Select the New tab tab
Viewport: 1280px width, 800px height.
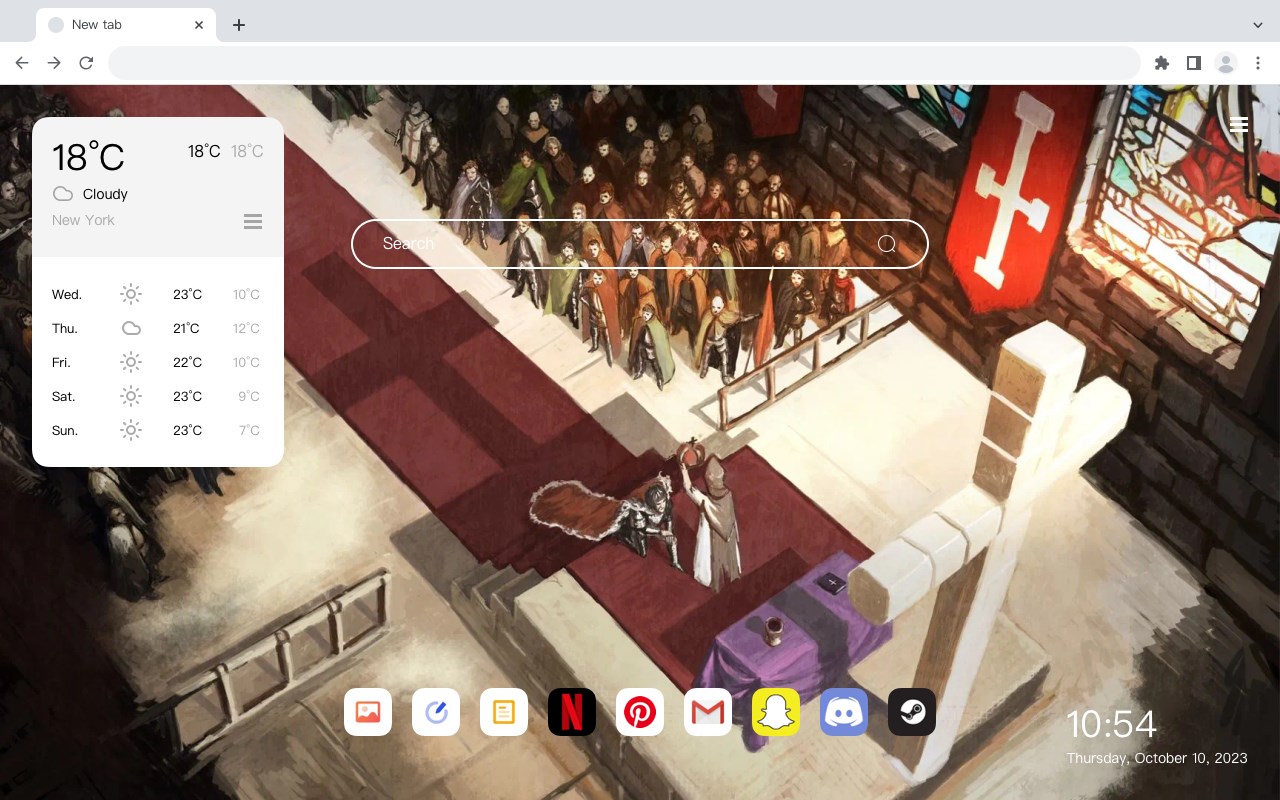125,25
